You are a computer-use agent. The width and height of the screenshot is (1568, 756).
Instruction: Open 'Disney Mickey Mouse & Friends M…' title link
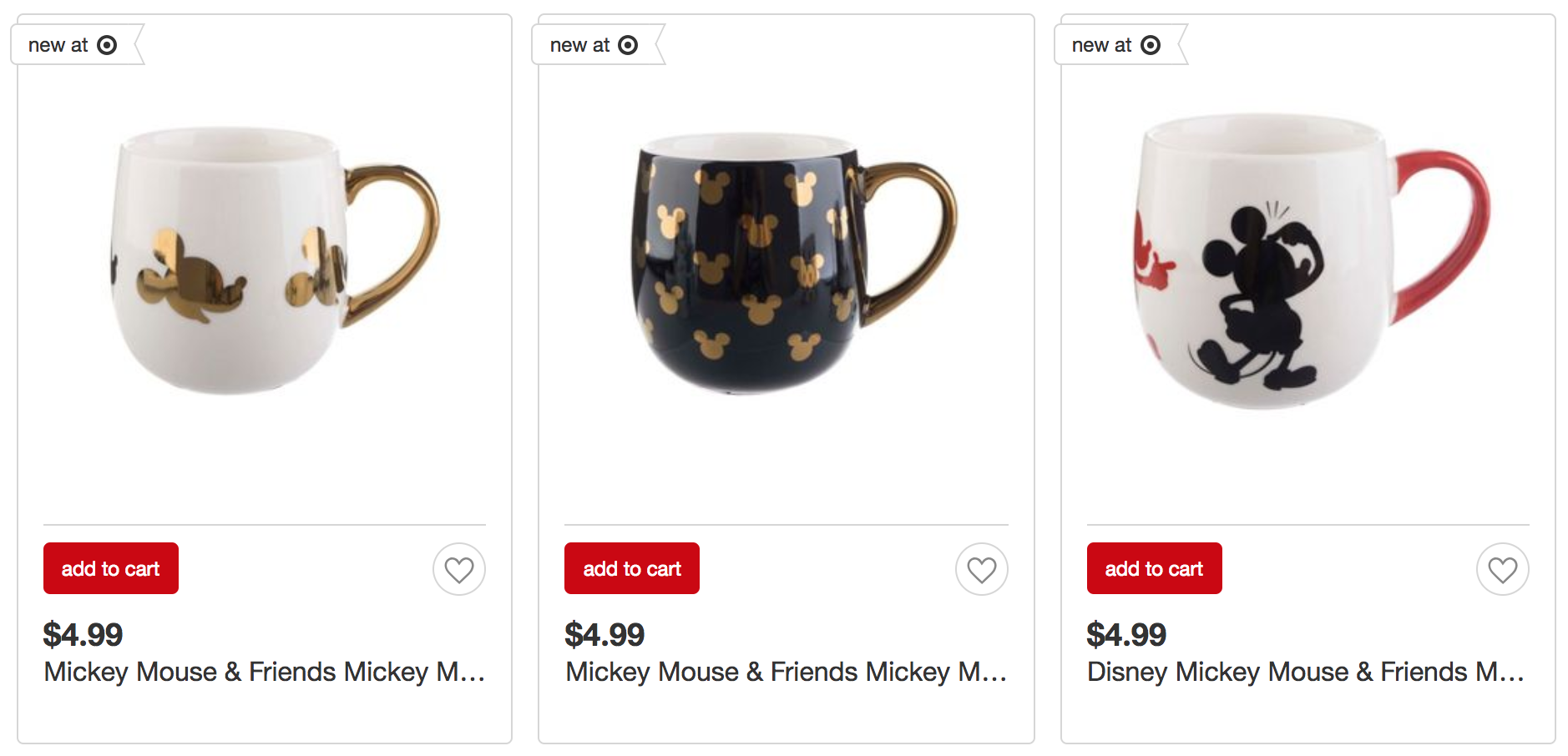pos(1306,672)
